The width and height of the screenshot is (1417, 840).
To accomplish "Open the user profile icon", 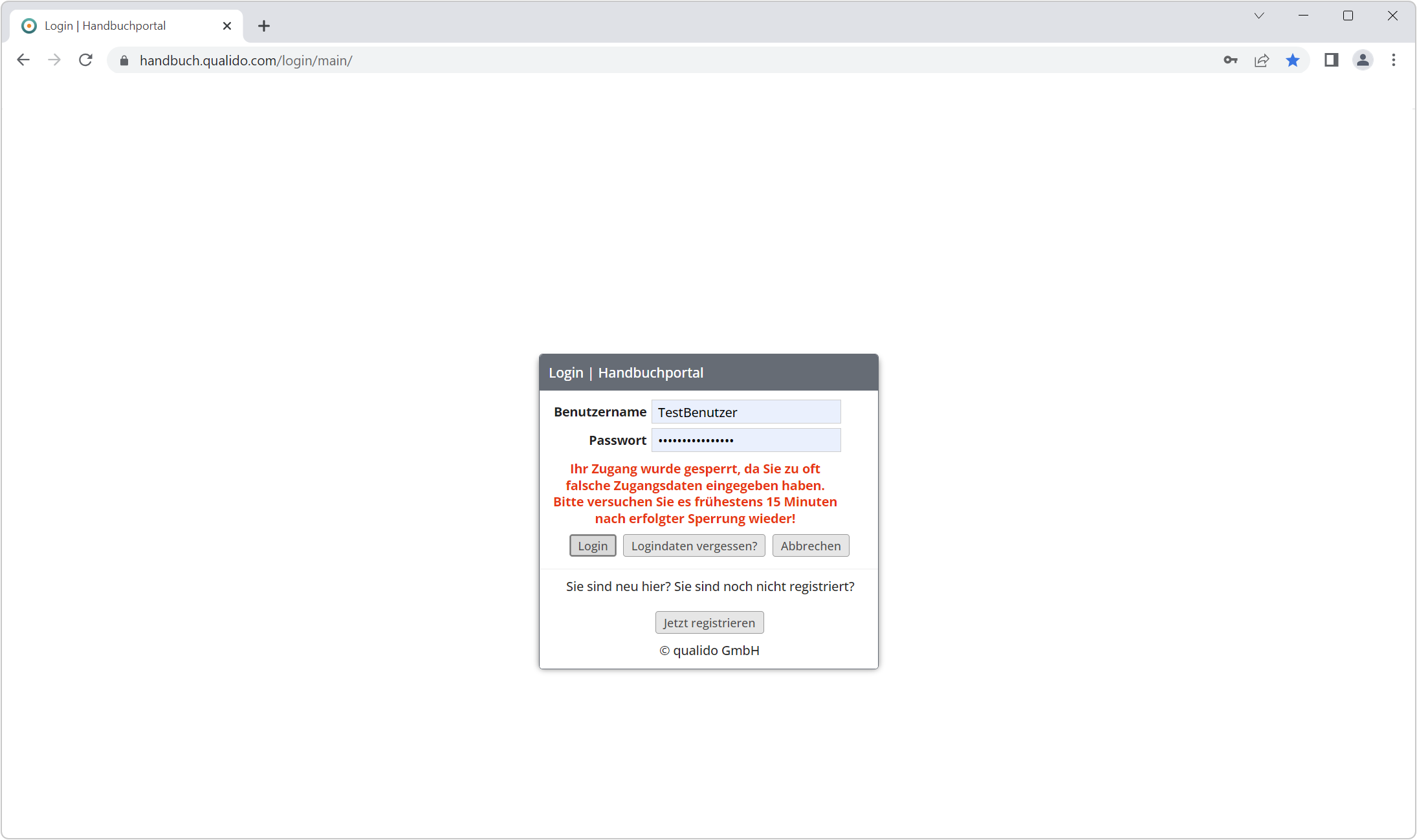I will [1363, 60].
